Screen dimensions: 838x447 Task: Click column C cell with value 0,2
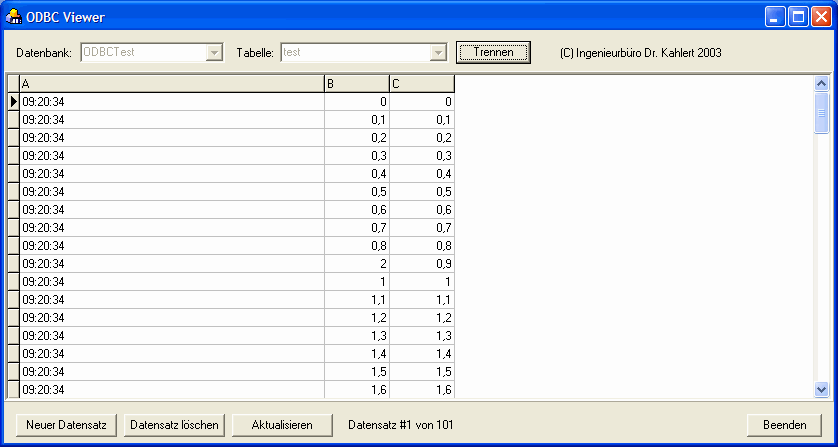click(x=422, y=138)
